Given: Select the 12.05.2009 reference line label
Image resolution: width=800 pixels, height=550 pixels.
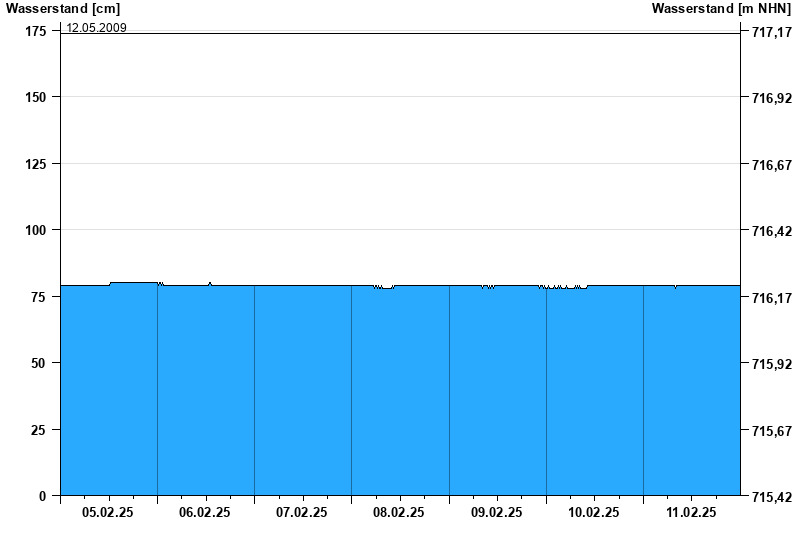Looking at the screenshot, I should tap(96, 27).
